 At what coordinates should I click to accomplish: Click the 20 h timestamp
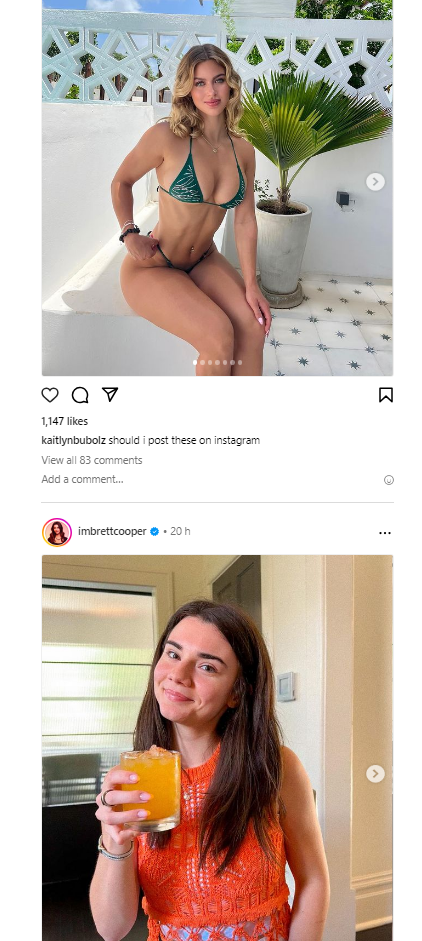click(x=180, y=531)
